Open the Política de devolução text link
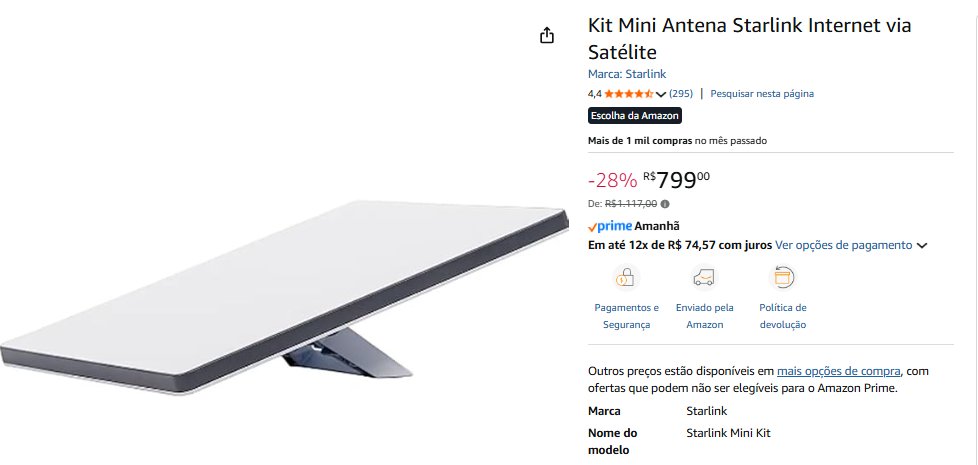Viewport: 978px width, 465px height. coord(782,316)
